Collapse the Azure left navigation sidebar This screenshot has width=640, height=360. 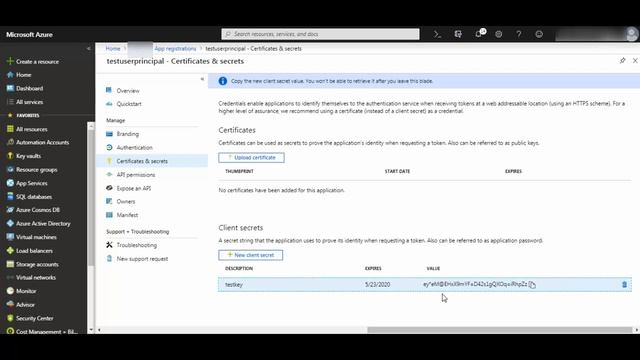point(89,49)
